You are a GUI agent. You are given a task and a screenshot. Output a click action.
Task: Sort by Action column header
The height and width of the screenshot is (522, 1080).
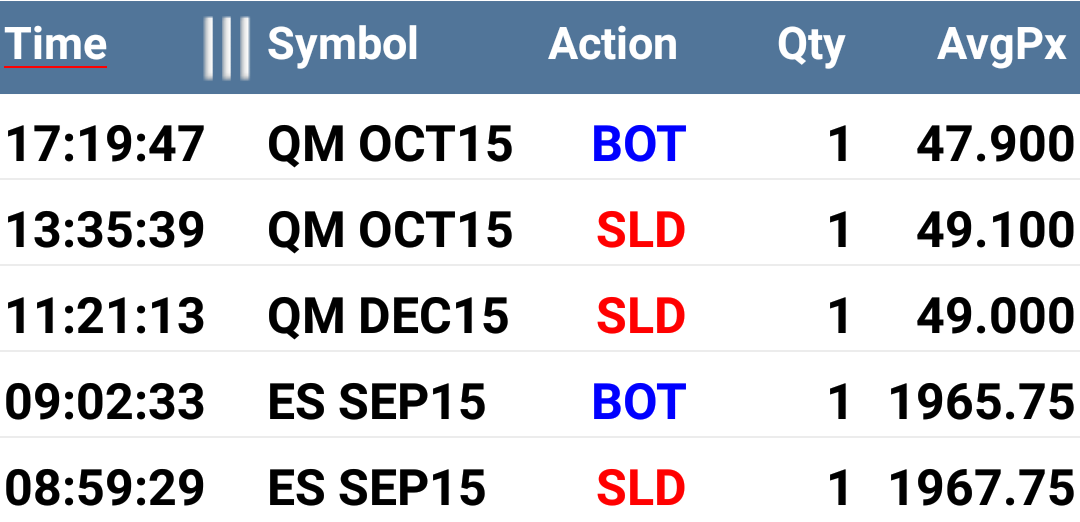click(612, 44)
